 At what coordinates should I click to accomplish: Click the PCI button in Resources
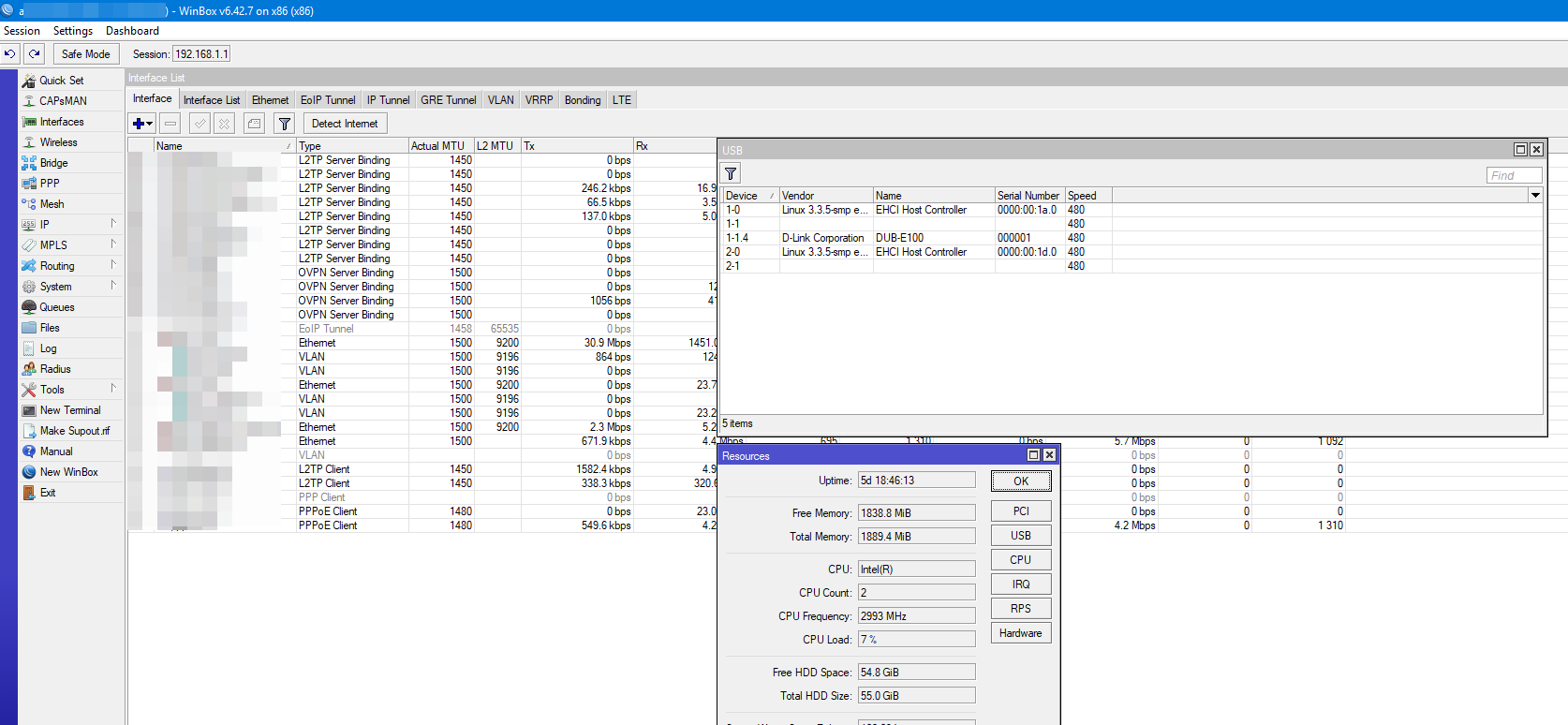coord(1021,511)
